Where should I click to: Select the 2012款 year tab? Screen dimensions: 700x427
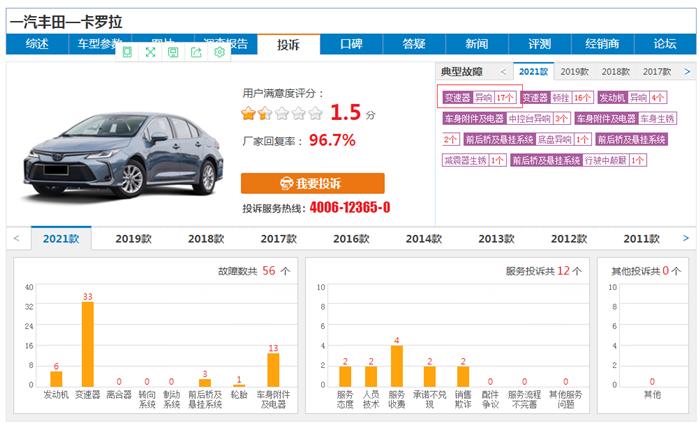[x=569, y=239]
